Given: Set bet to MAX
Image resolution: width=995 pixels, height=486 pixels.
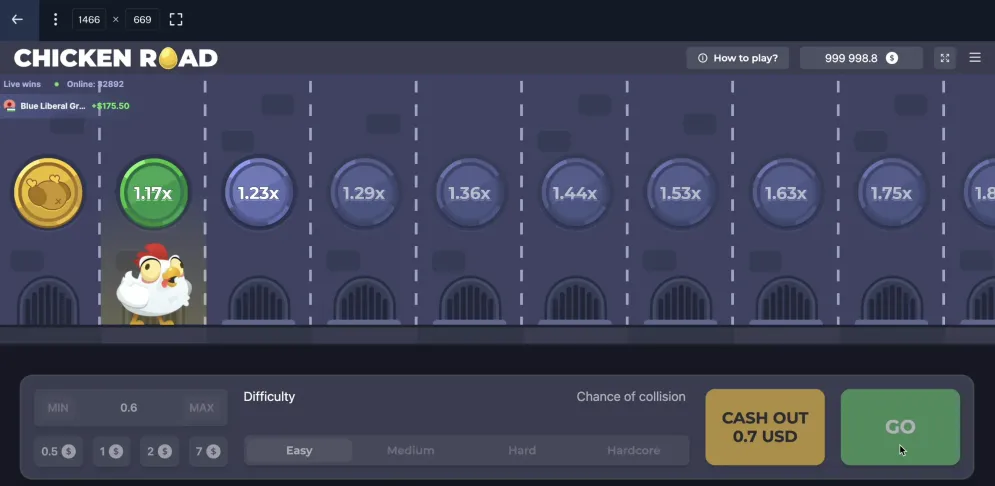Looking at the screenshot, I should (x=202, y=407).
